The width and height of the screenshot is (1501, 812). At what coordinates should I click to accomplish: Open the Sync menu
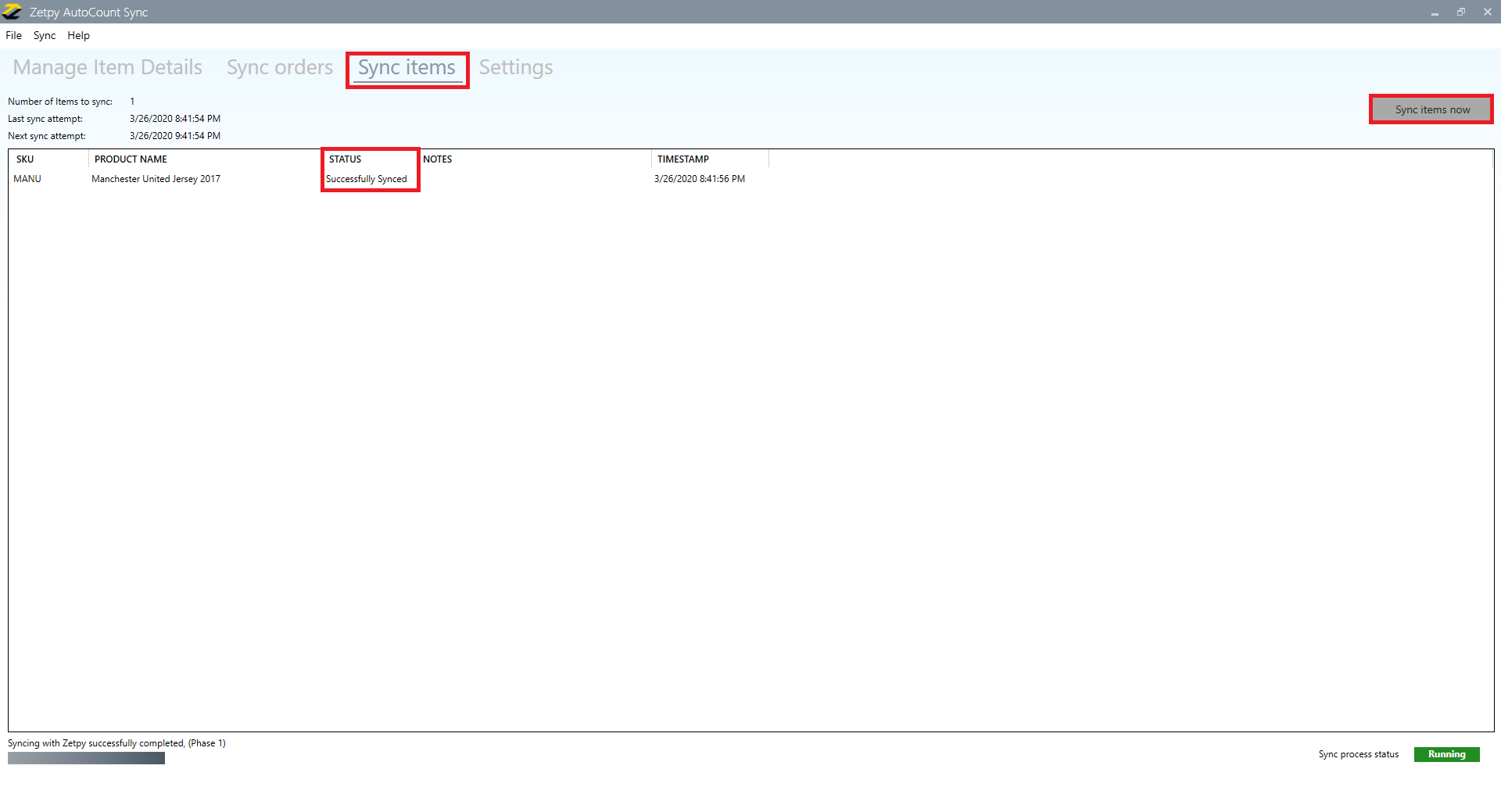click(x=45, y=35)
